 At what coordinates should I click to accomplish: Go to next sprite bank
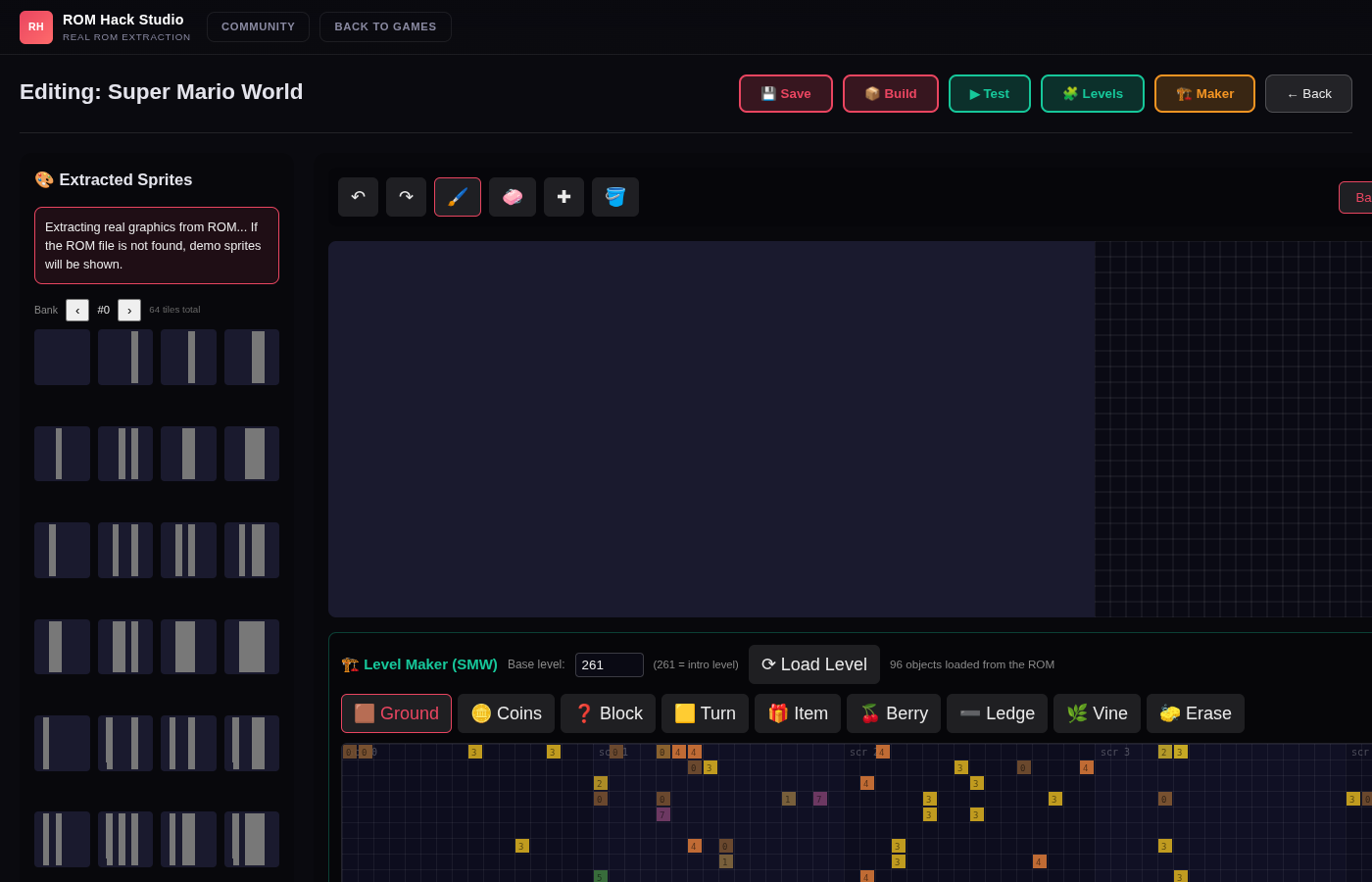click(129, 310)
